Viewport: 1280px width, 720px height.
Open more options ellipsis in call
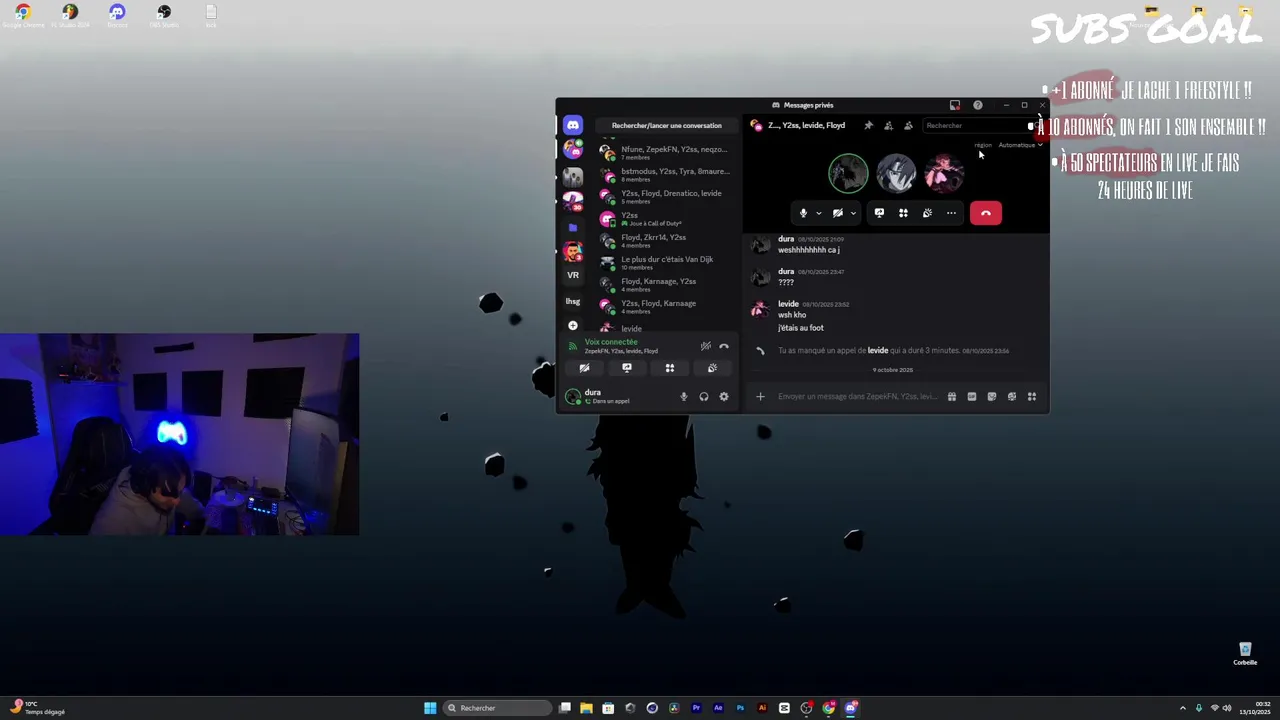tap(951, 213)
